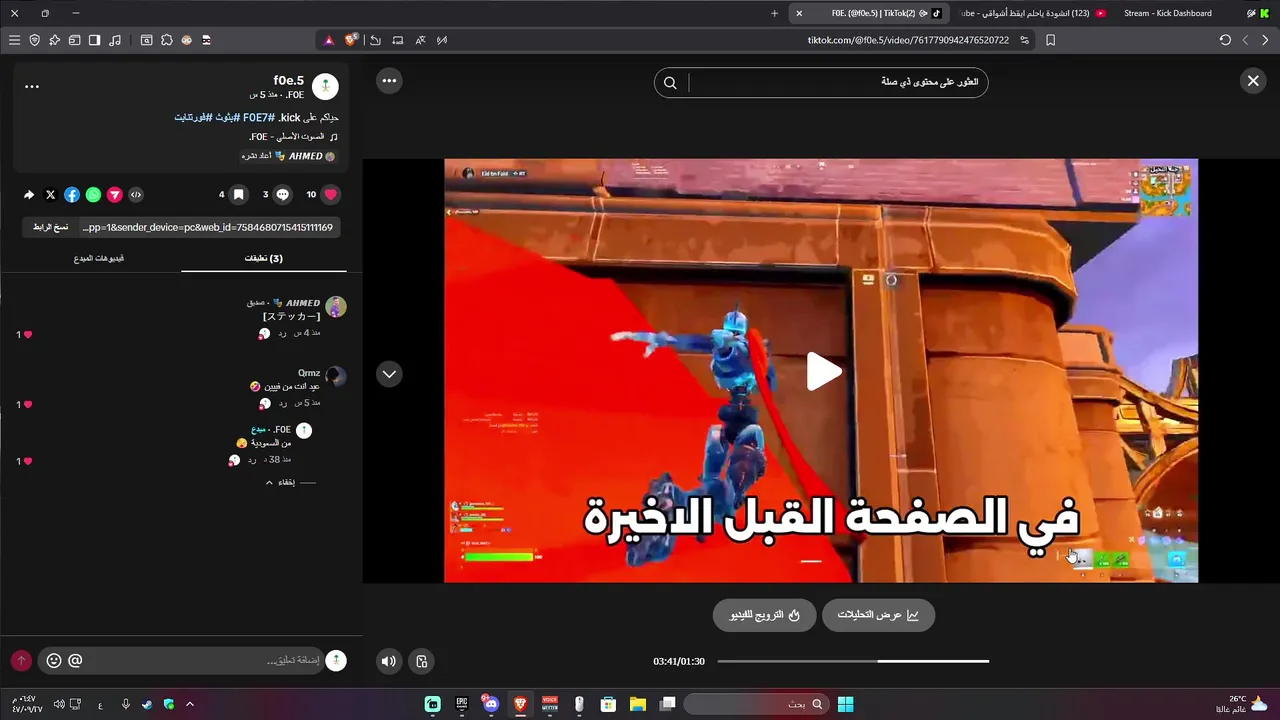Screen dimensions: 1280x720
Task: Open Brave Shields lion icon
Action: coord(351,40)
